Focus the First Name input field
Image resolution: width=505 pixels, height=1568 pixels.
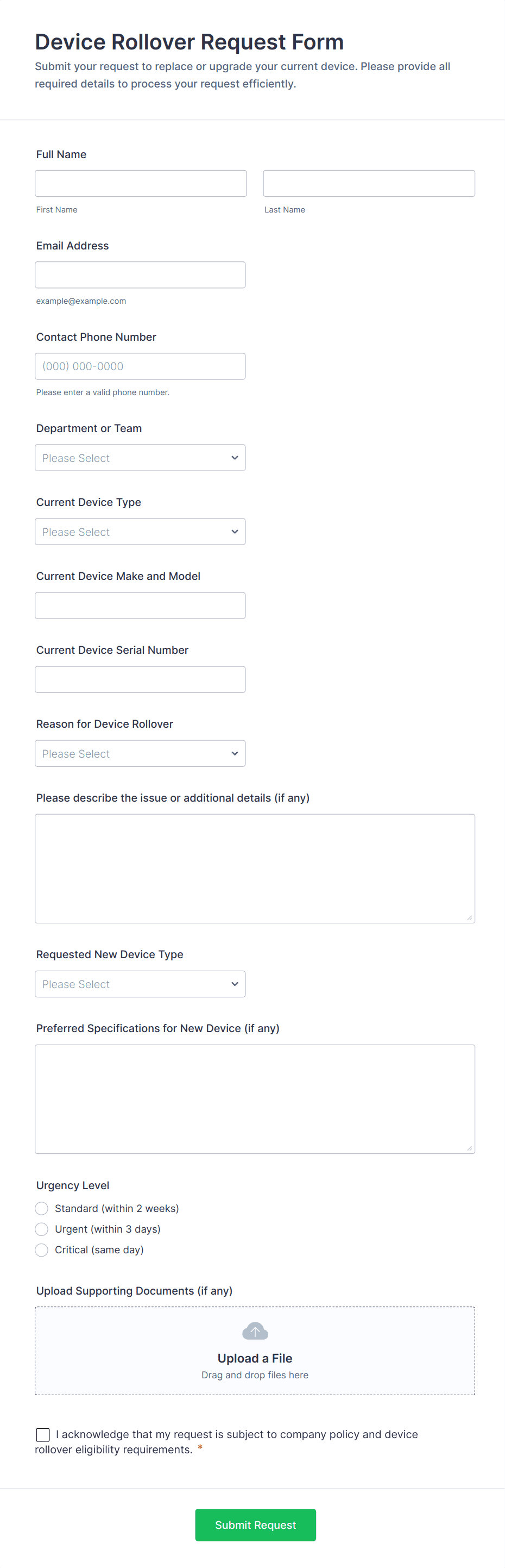pyautogui.click(x=141, y=183)
